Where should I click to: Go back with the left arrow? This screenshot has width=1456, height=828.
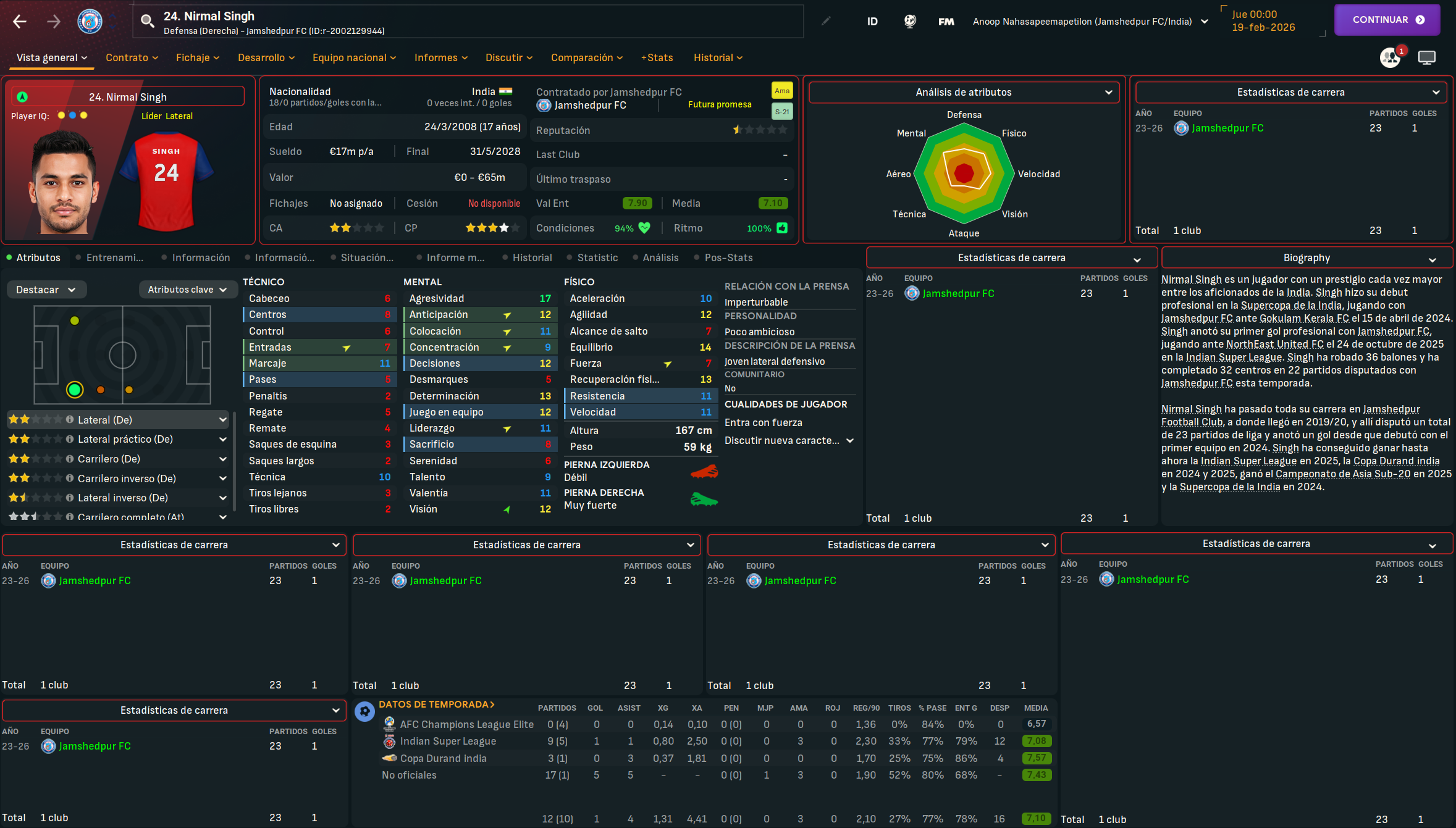(x=20, y=22)
